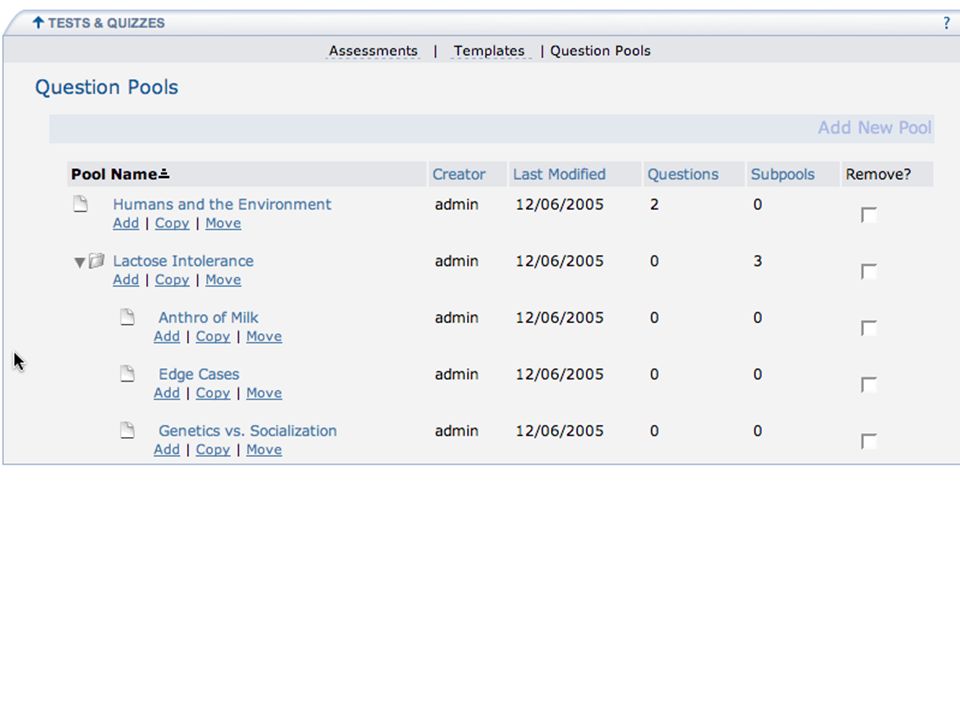The height and width of the screenshot is (720, 960).
Task: Click admin creator in Humans and the Environment row
Action: [457, 204]
